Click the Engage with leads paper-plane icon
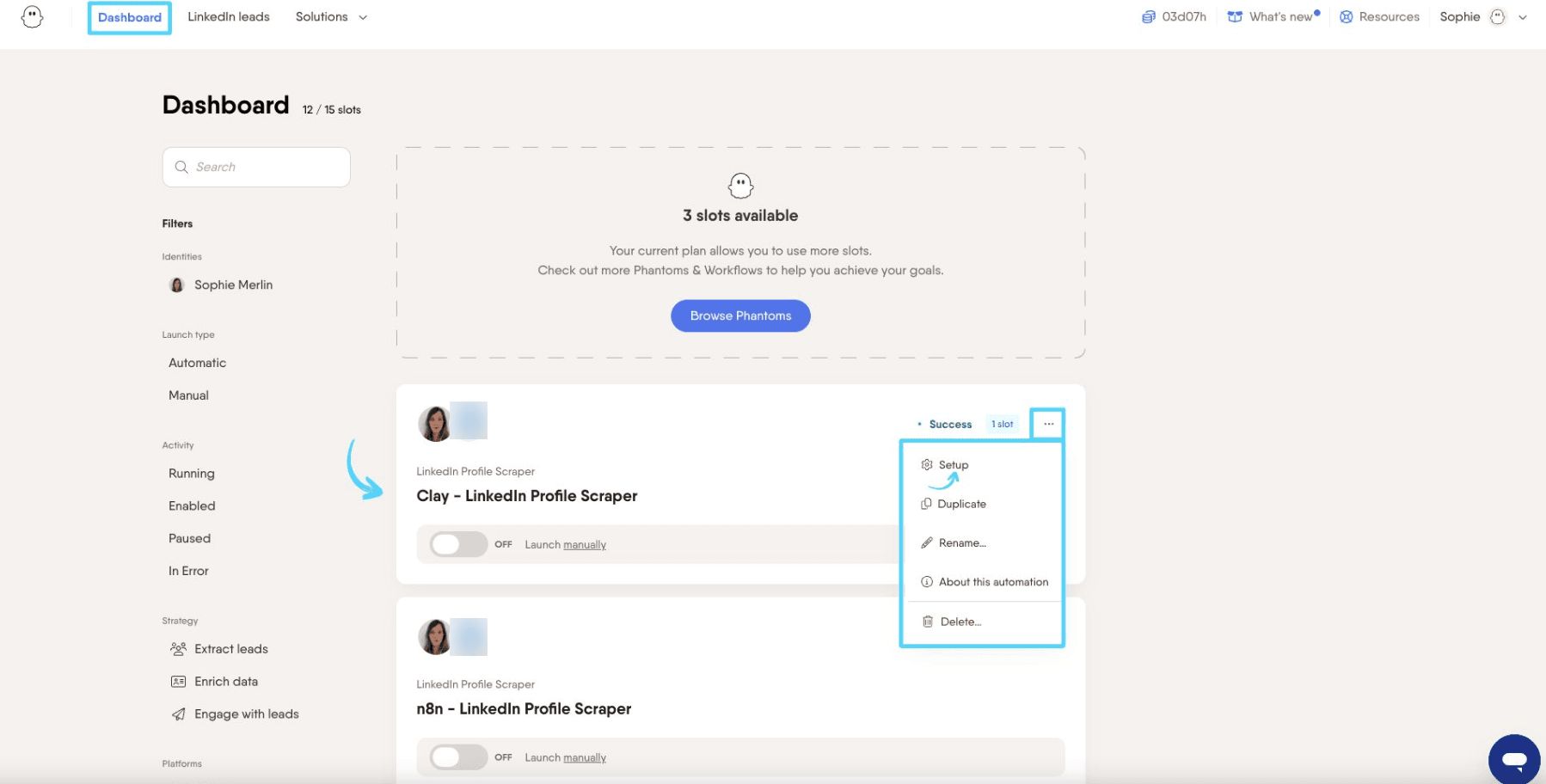The height and width of the screenshot is (784, 1546). click(178, 714)
